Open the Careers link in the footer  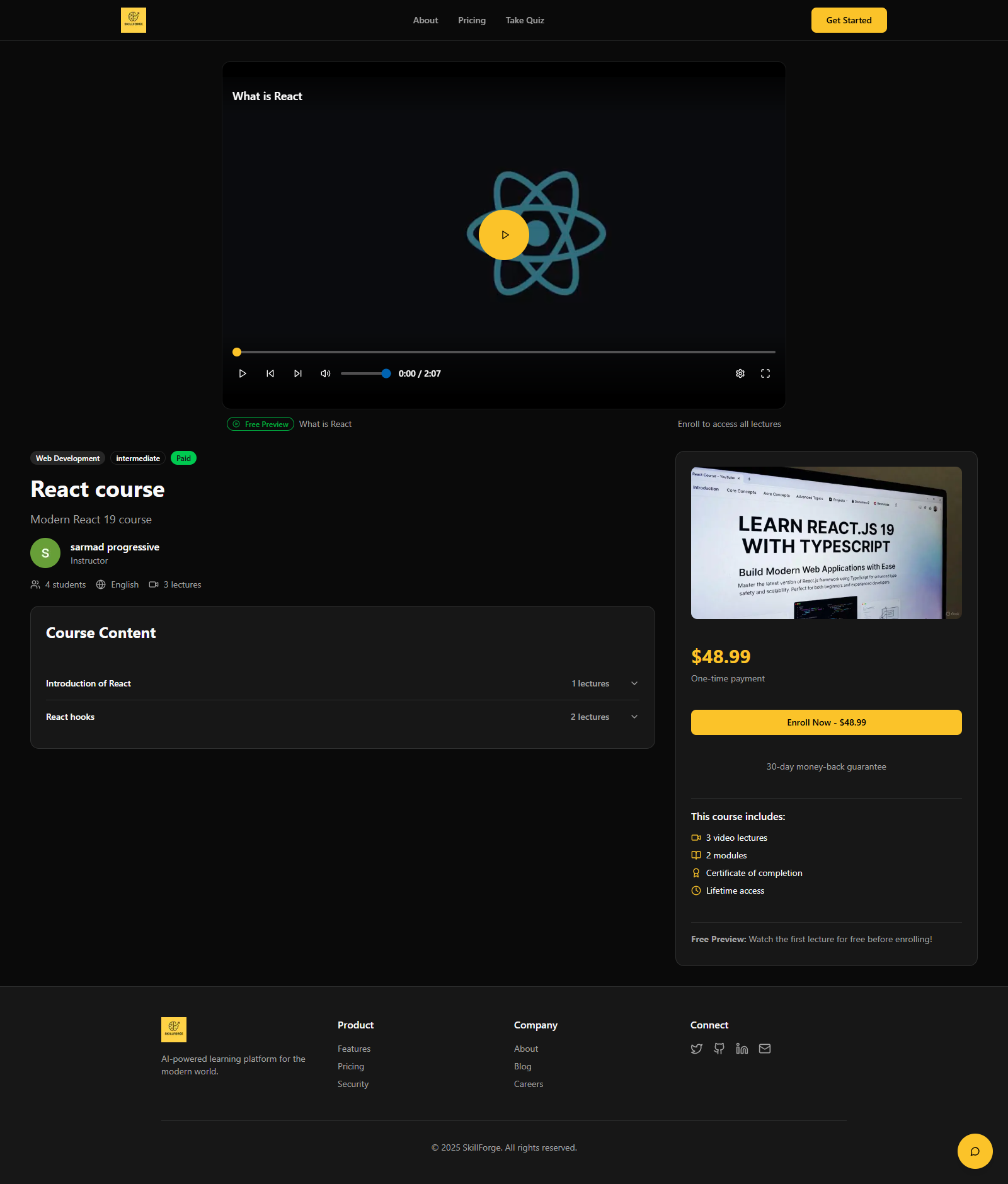[528, 1084]
